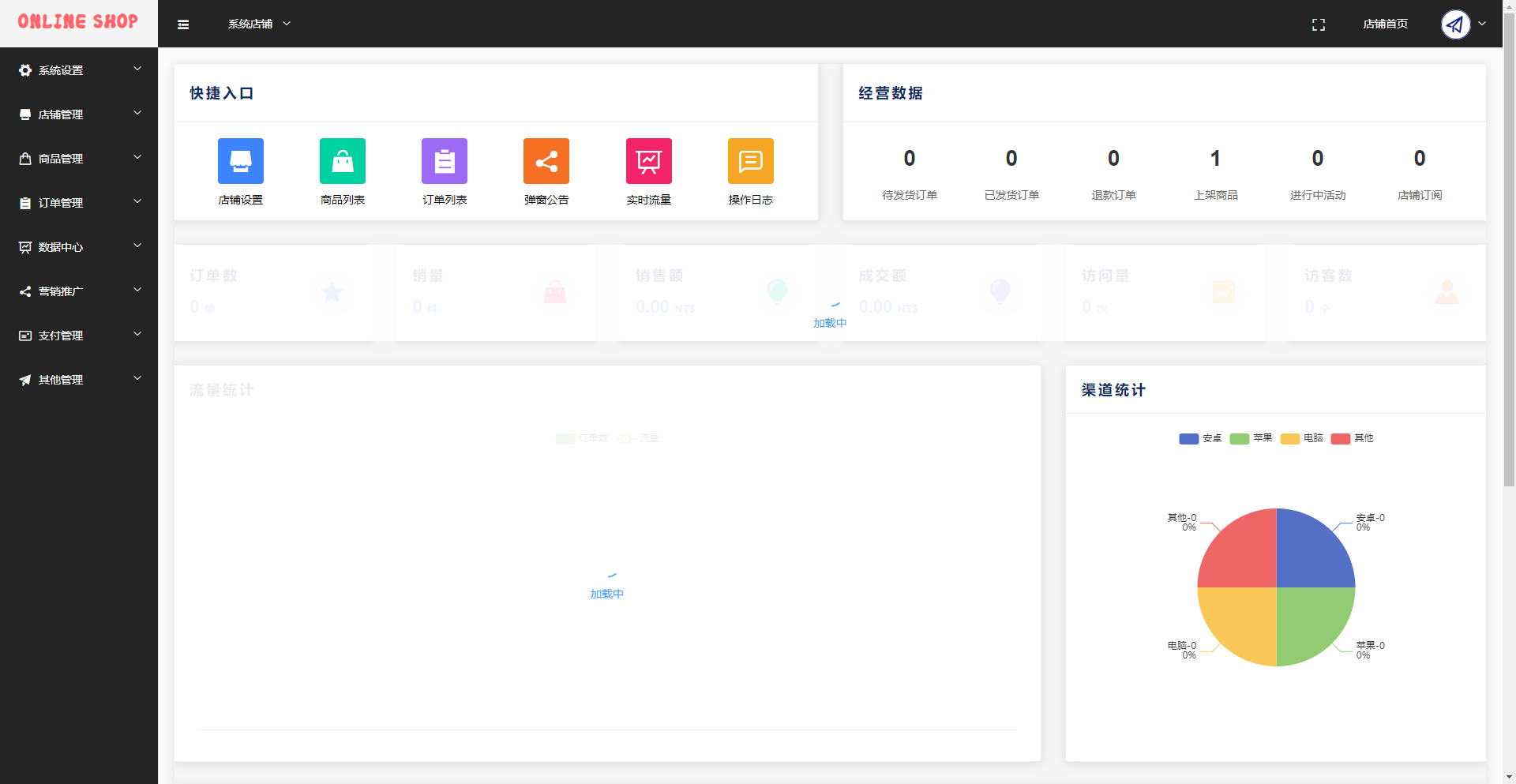
Task: Select the 订单管理 sidebar menu item
Action: 79,203
